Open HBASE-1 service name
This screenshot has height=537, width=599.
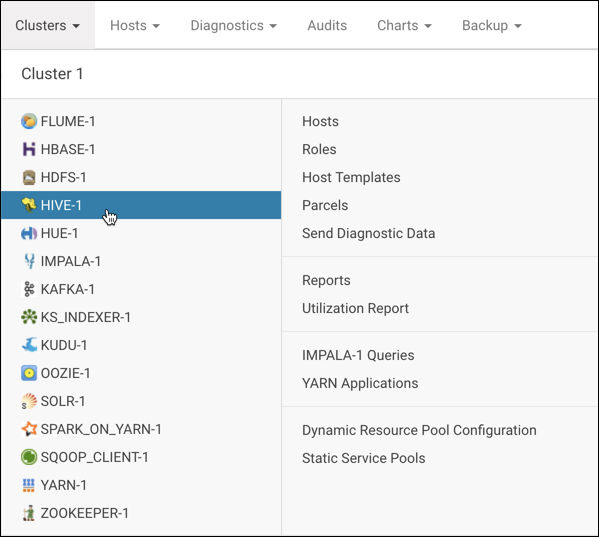pos(68,149)
